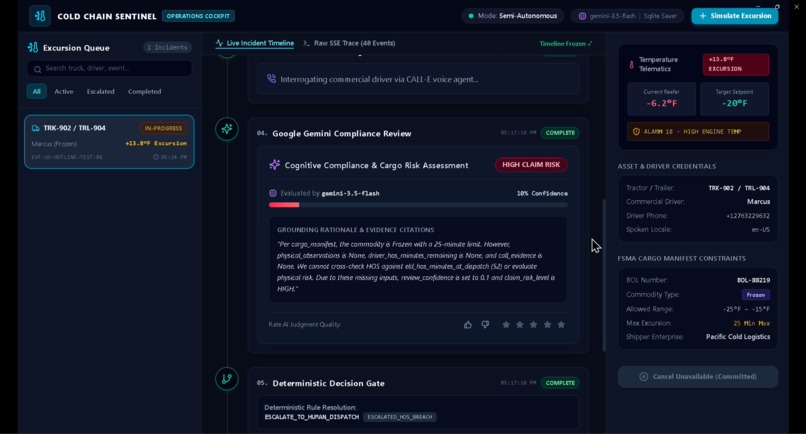Click the Cold Chain Sentinel logo icon
Screen dimensions: 806x434
[40, 16]
